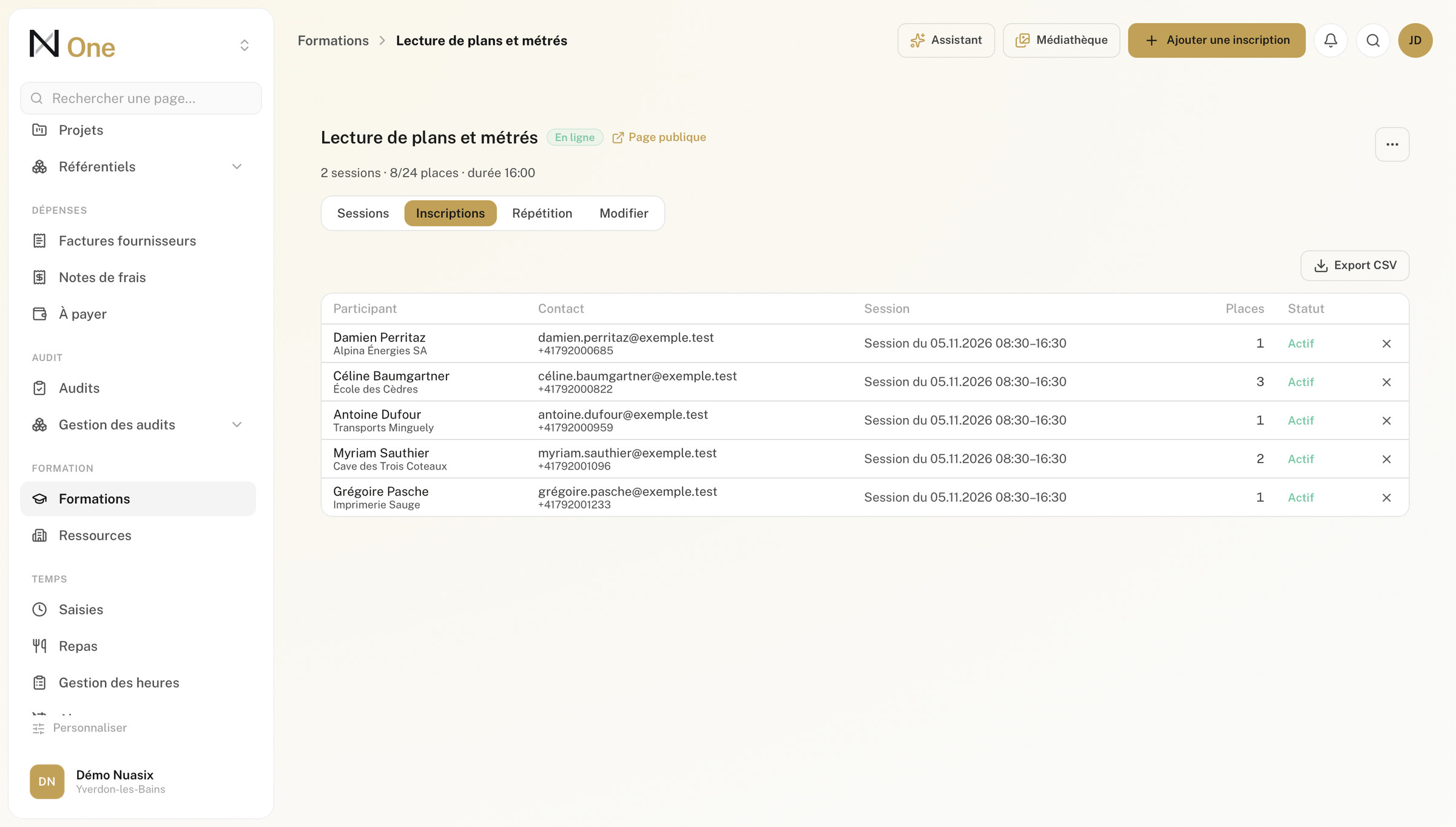This screenshot has width=1456, height=827.
Task: Expand the Référentiels section
Action: (138, 167)
